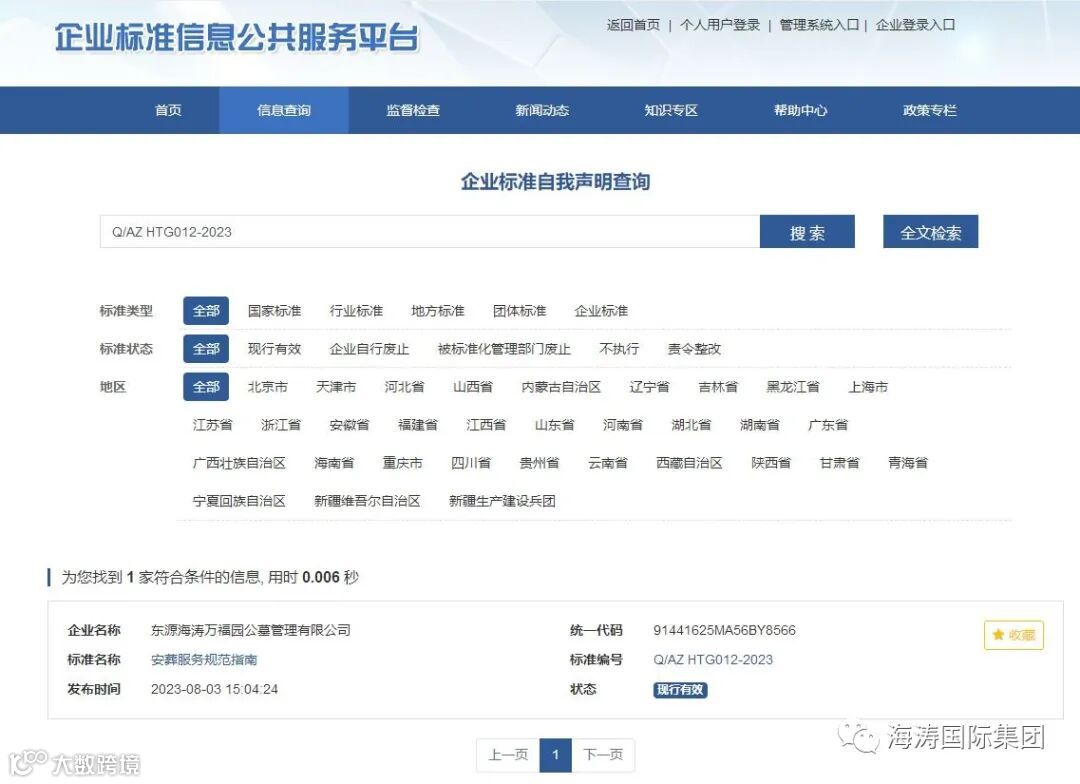Image resolution: width=1080 pixels, height=784 pixels.
Task: Click the 全文检索 button
Action: pyautogui.click(x=931, y=231)
